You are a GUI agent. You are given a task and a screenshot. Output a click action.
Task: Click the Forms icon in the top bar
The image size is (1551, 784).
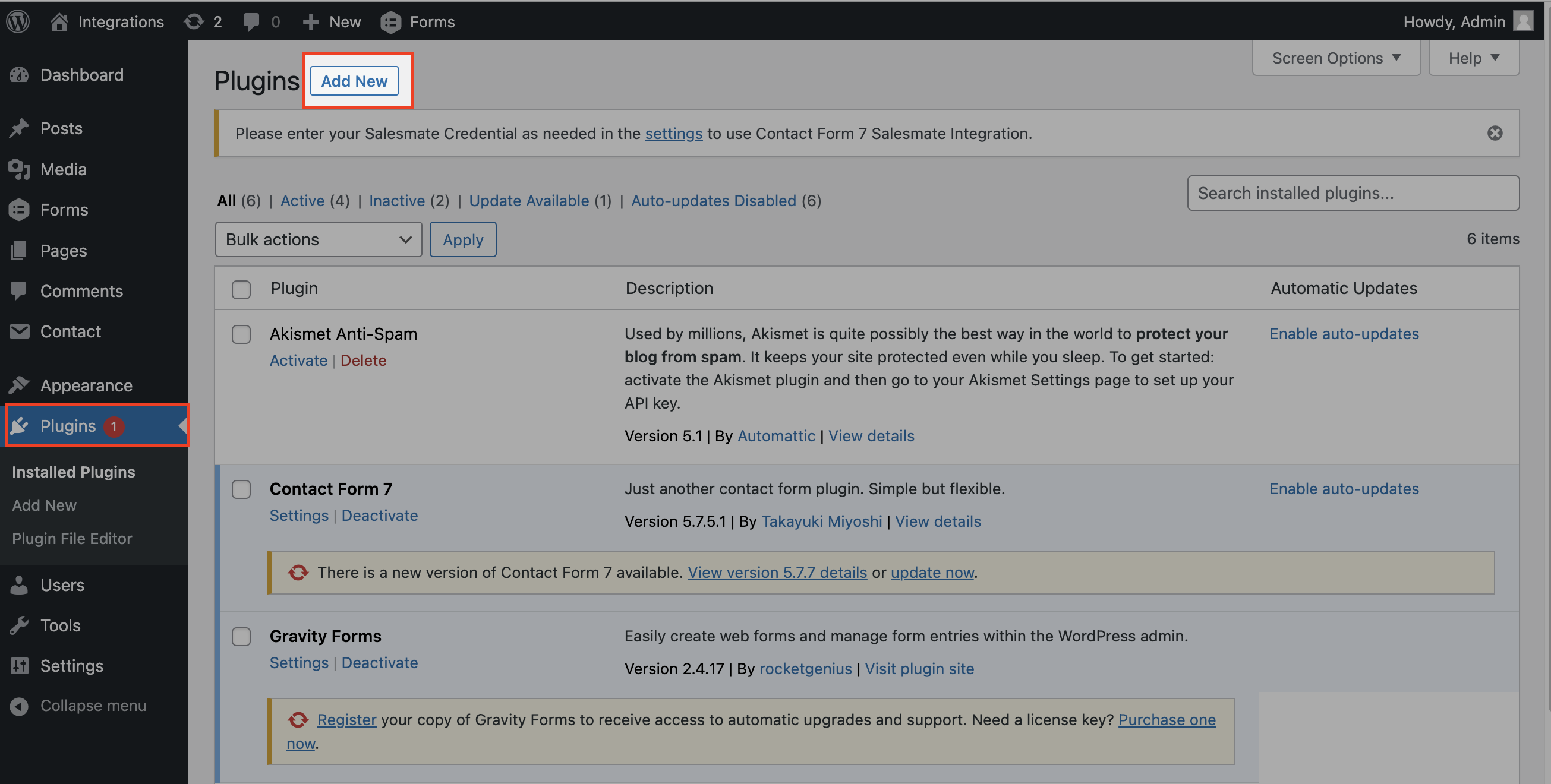(391, 21)
